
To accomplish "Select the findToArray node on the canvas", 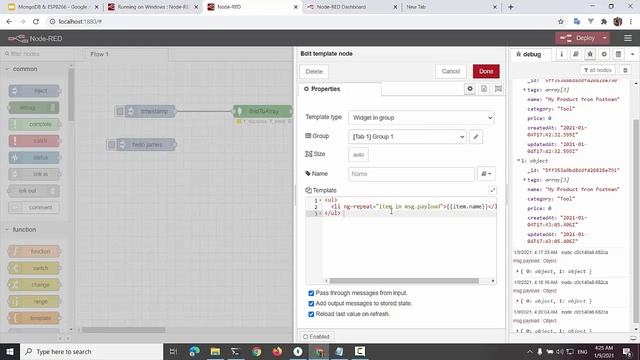I will tap(262, 111).
